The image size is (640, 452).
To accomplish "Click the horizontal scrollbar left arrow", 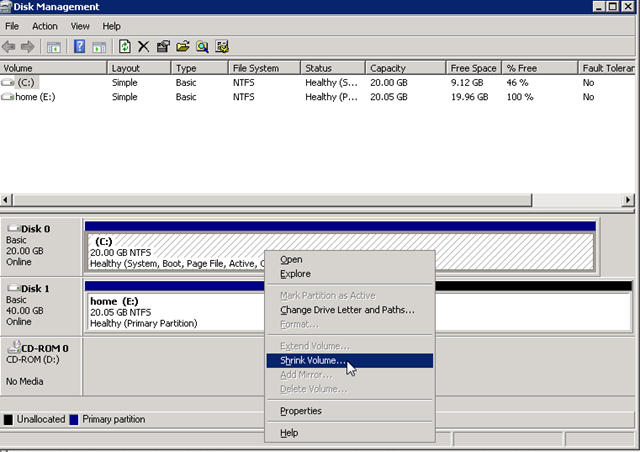I will (x=6, y=200).
